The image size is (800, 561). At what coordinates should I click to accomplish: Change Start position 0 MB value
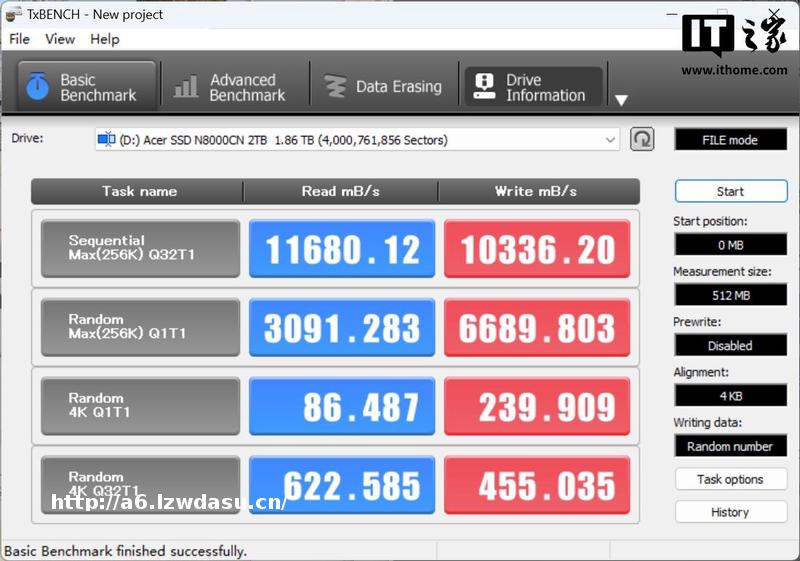click(731, 245)
